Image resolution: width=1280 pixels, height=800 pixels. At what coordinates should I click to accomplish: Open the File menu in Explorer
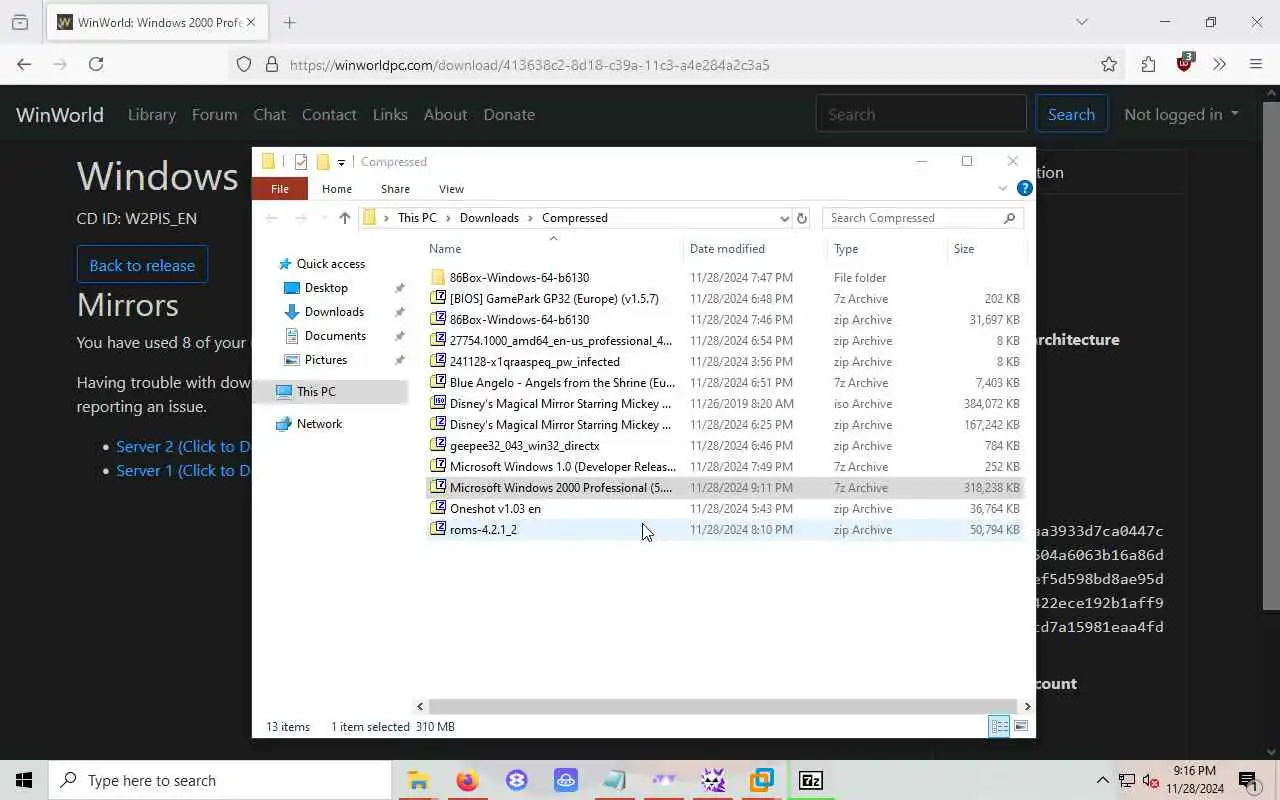click(280, 189)
